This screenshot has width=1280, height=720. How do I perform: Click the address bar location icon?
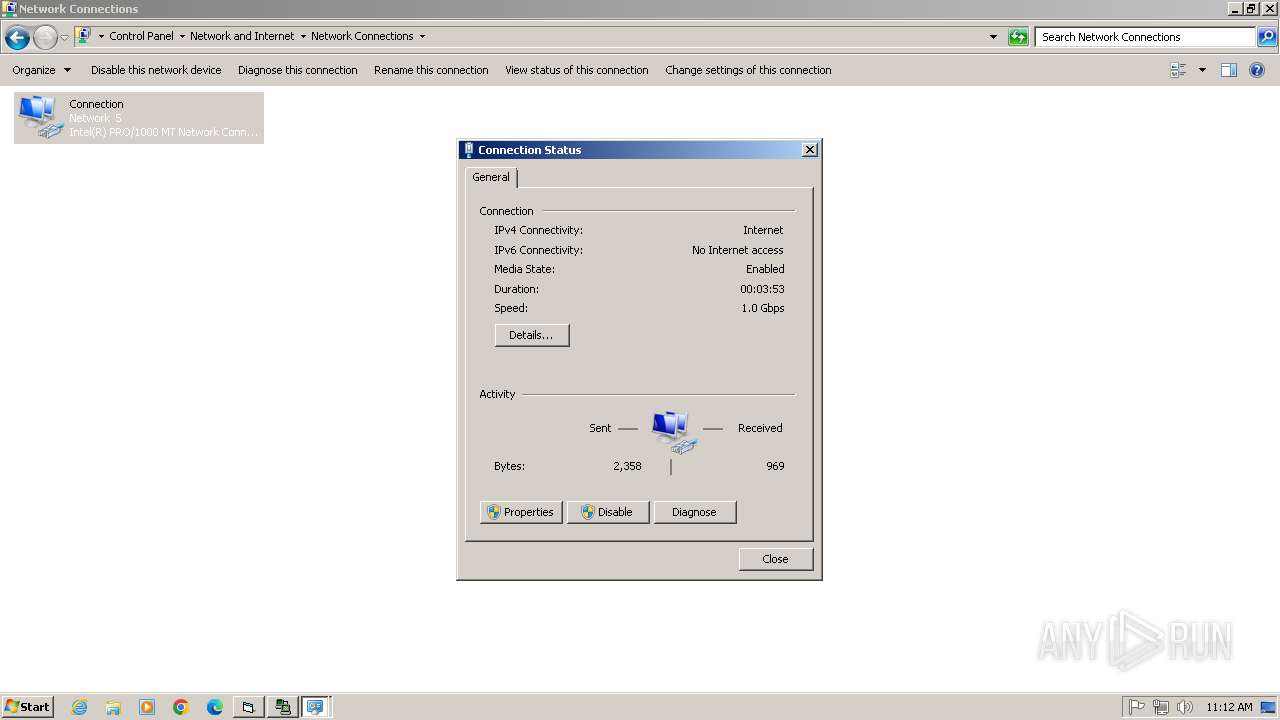tap(84, 36)
